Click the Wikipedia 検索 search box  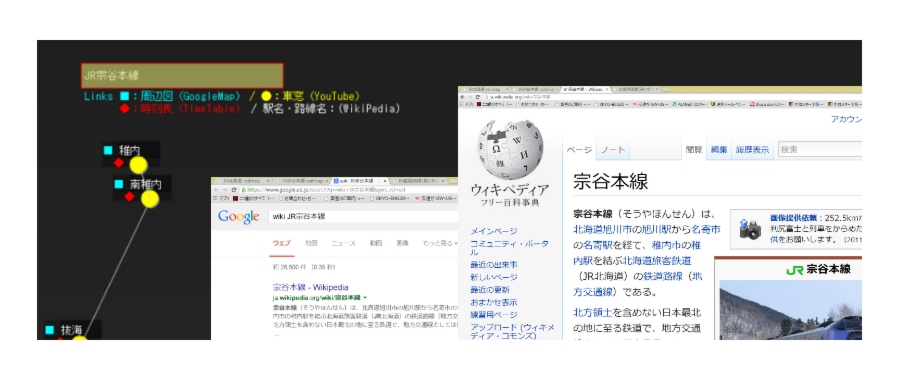820,150
